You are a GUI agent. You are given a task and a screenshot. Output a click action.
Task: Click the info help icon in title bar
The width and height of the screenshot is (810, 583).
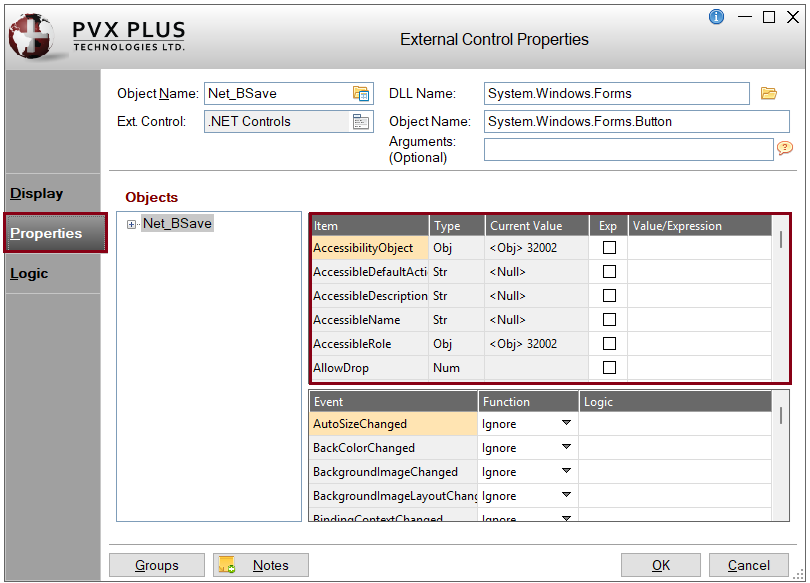[x=716, y=17]
